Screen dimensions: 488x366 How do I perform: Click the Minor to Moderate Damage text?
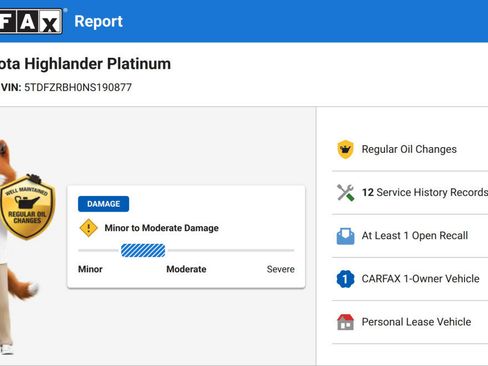tap(162, 228)
